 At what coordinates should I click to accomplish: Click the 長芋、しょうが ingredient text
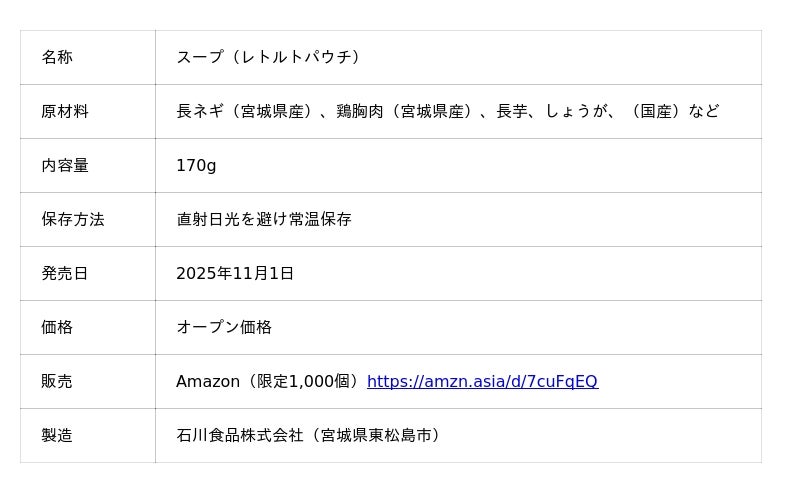(552, 111)
